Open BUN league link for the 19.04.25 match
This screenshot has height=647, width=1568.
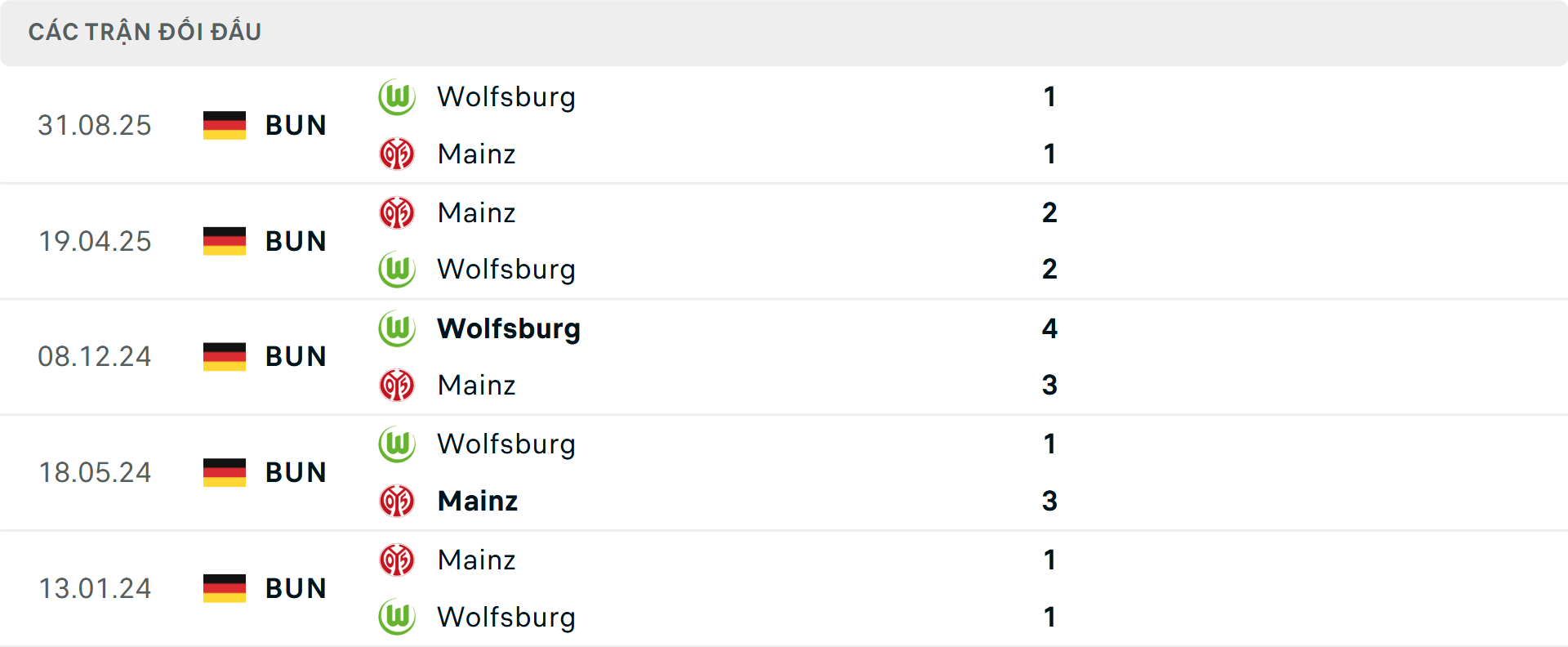tap(296, 241)
